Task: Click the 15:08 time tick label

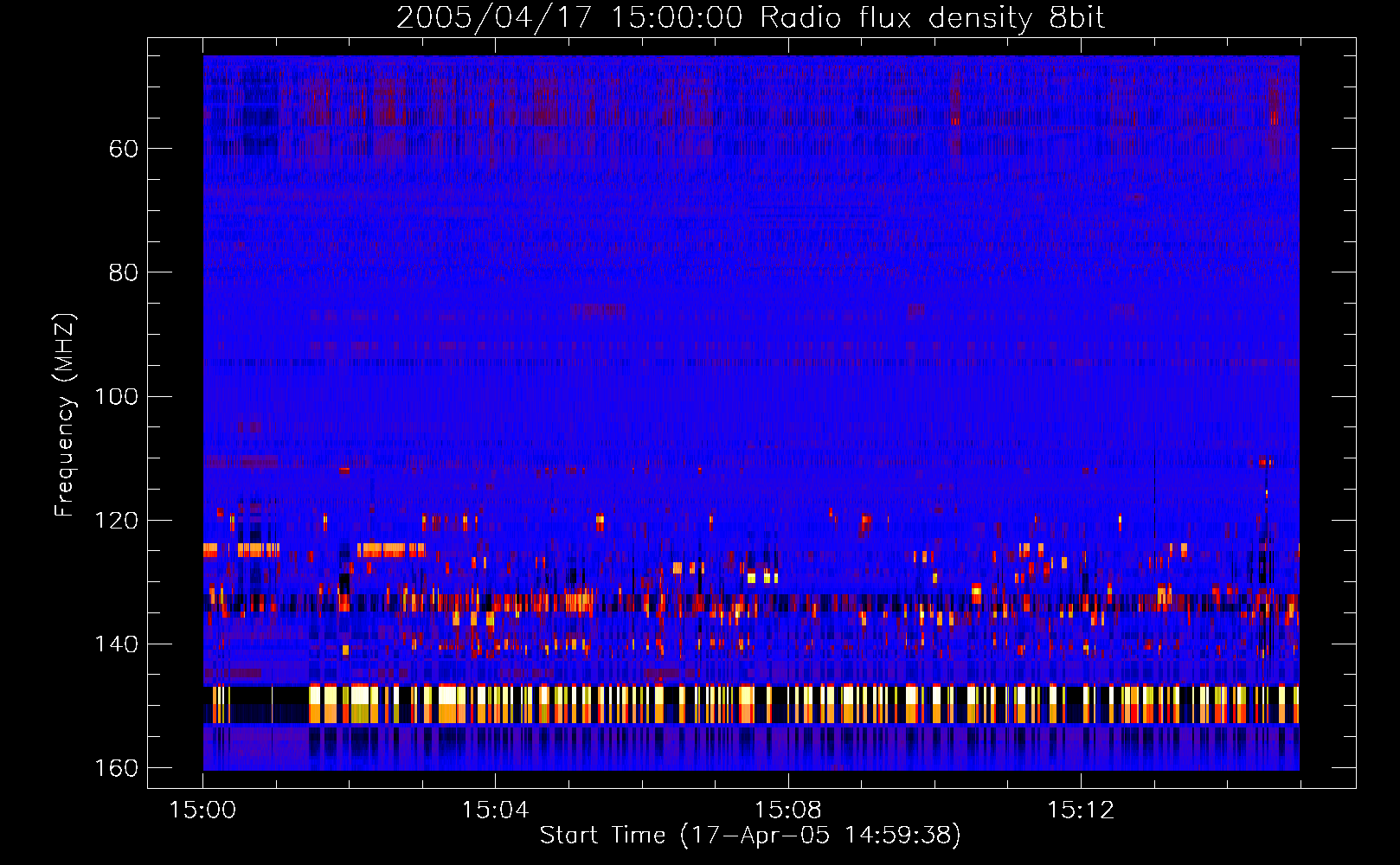Action: point(787,811)
